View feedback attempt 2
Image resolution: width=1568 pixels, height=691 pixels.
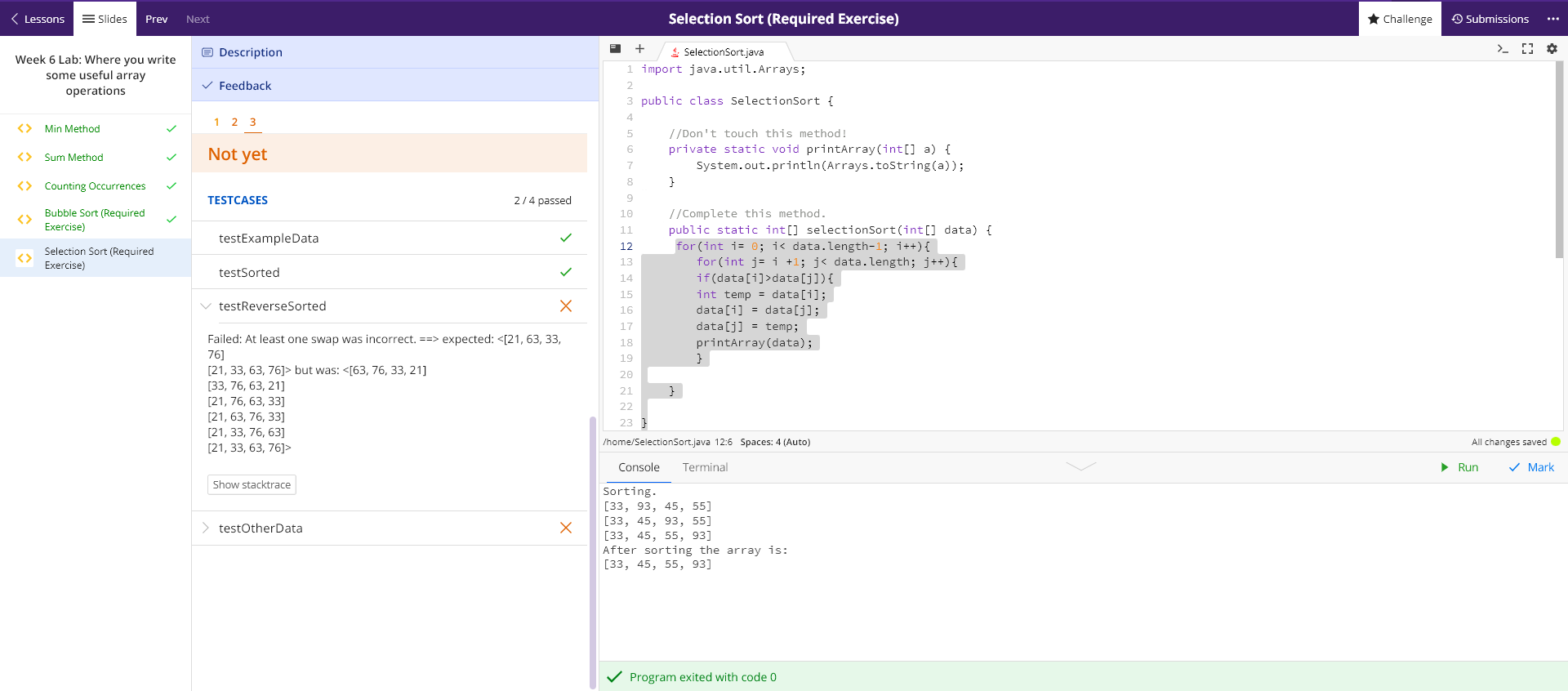pos(234,122)
